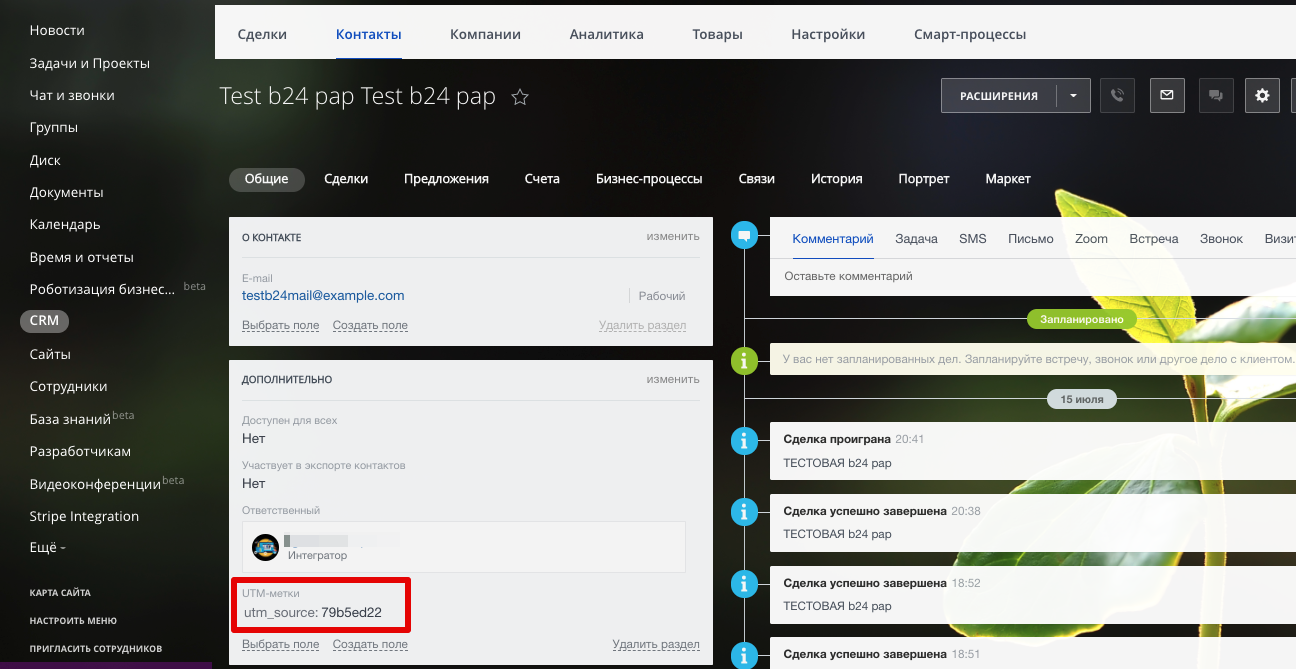Screen dimensions: 1296x669
Task: Click the testb24mail@example.com email link
Action: click(x=323, y=296)
